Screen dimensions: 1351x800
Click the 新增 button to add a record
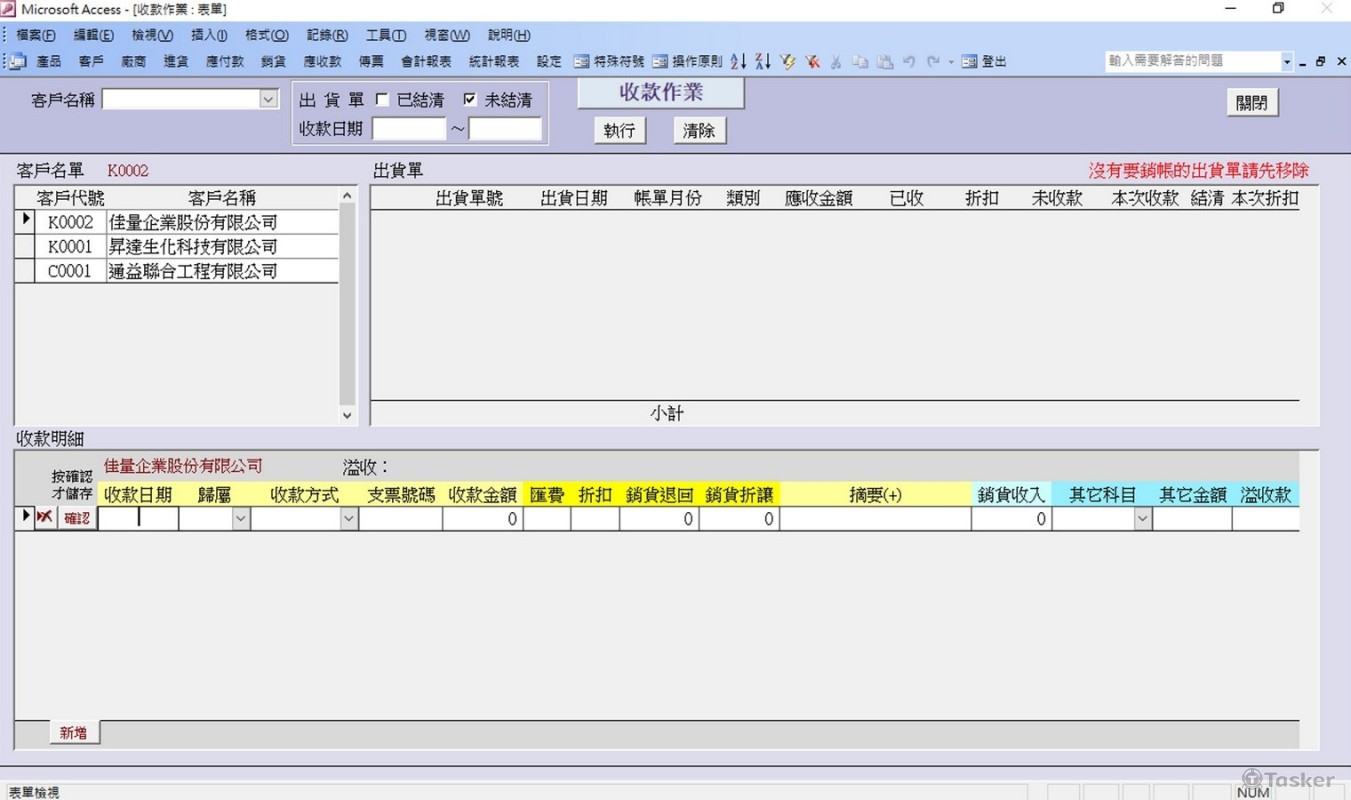coord(73,732)
